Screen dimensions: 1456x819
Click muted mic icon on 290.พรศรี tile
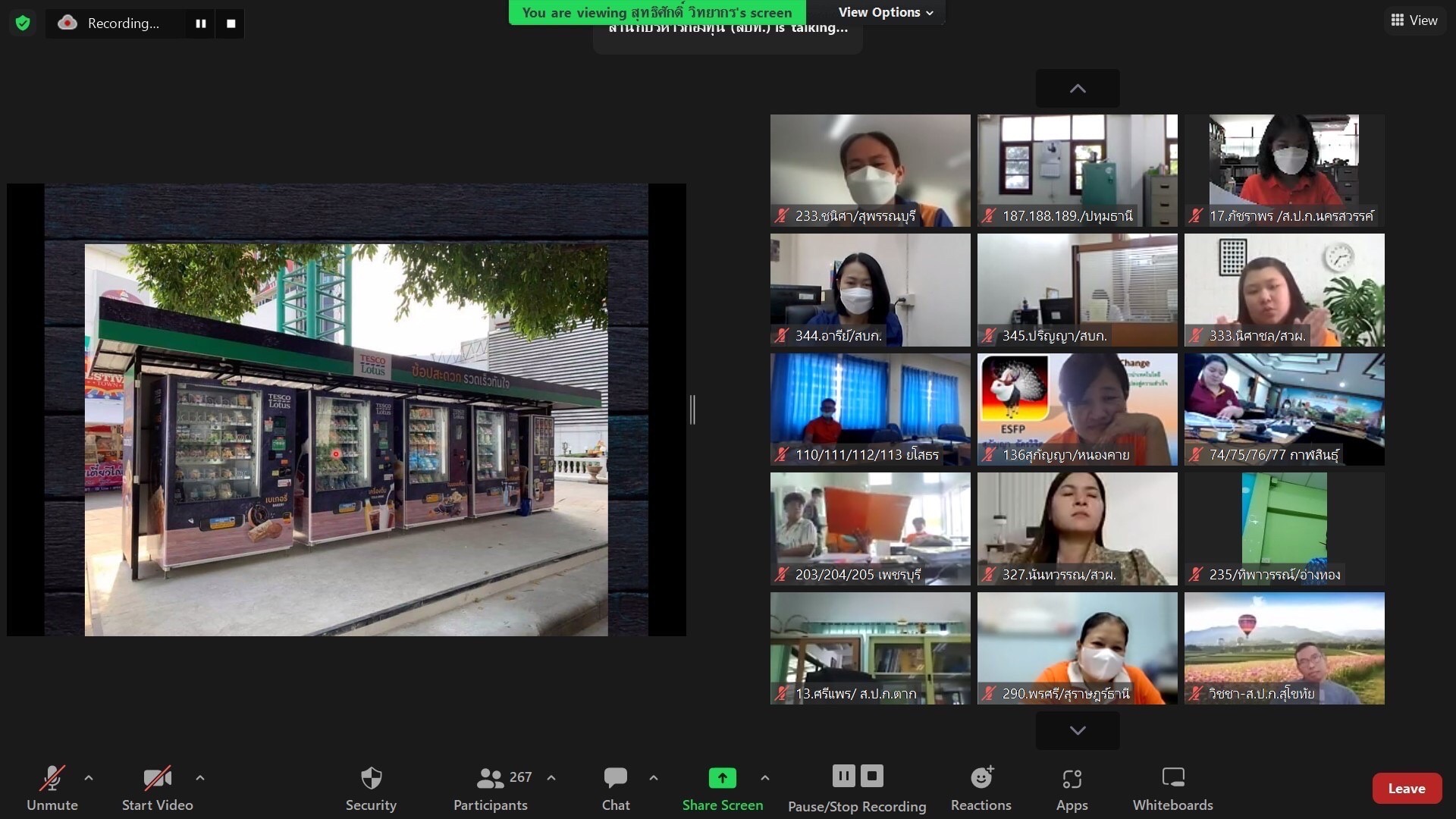(989, 693)
